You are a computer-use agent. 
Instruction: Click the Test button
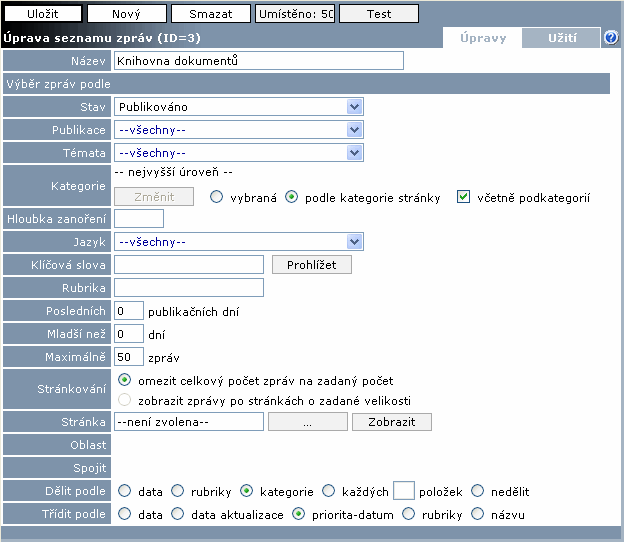tap(378, 14)
